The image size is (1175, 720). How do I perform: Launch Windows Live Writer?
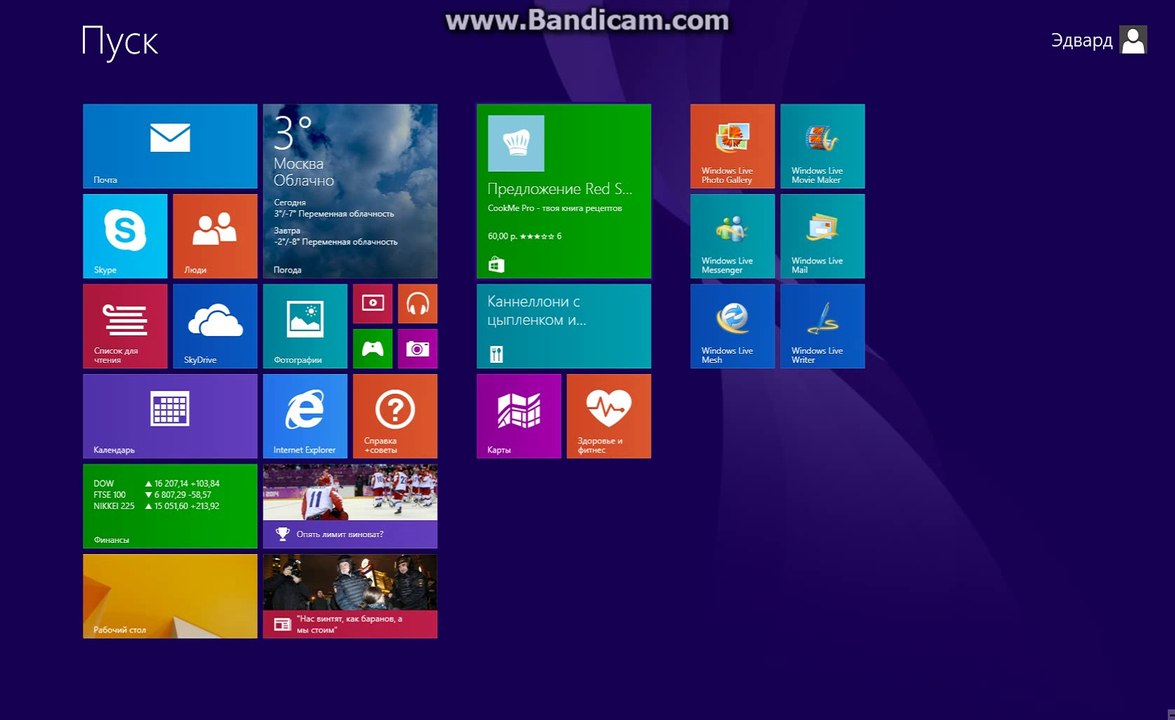click(822, 326)
